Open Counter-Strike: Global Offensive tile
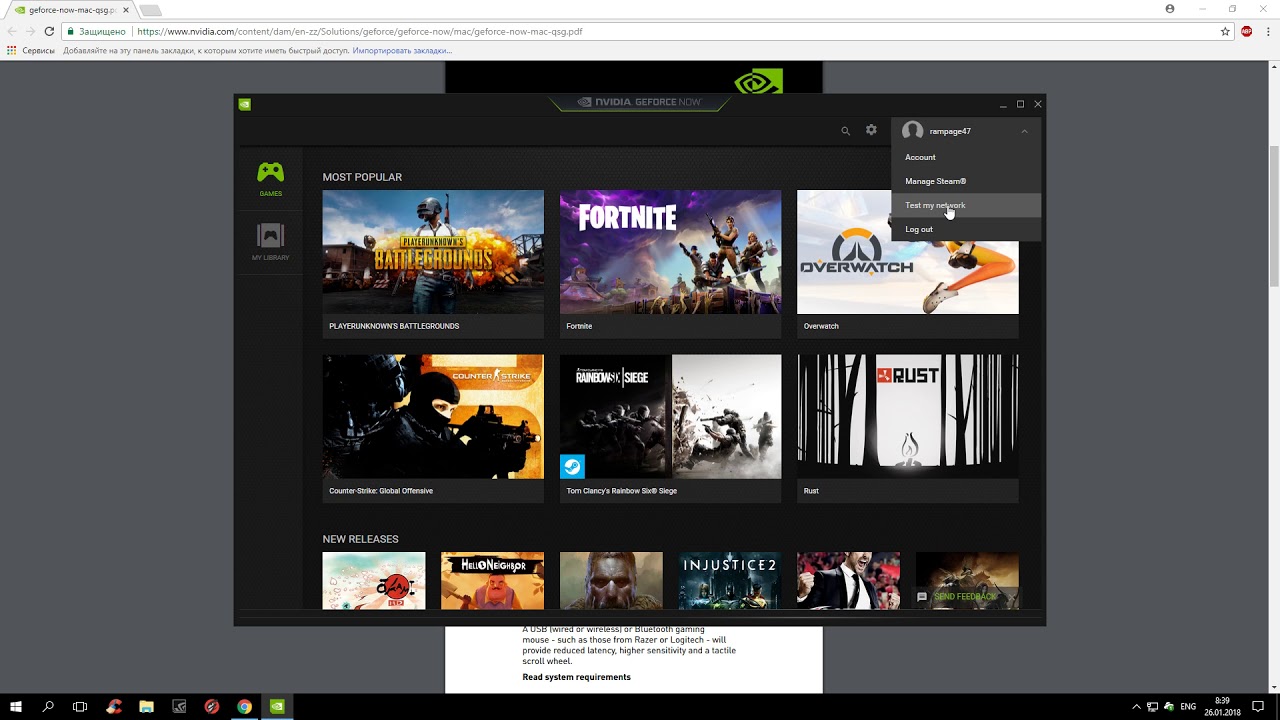Viewport: 1280px width, 720px height. pos(433,428)
